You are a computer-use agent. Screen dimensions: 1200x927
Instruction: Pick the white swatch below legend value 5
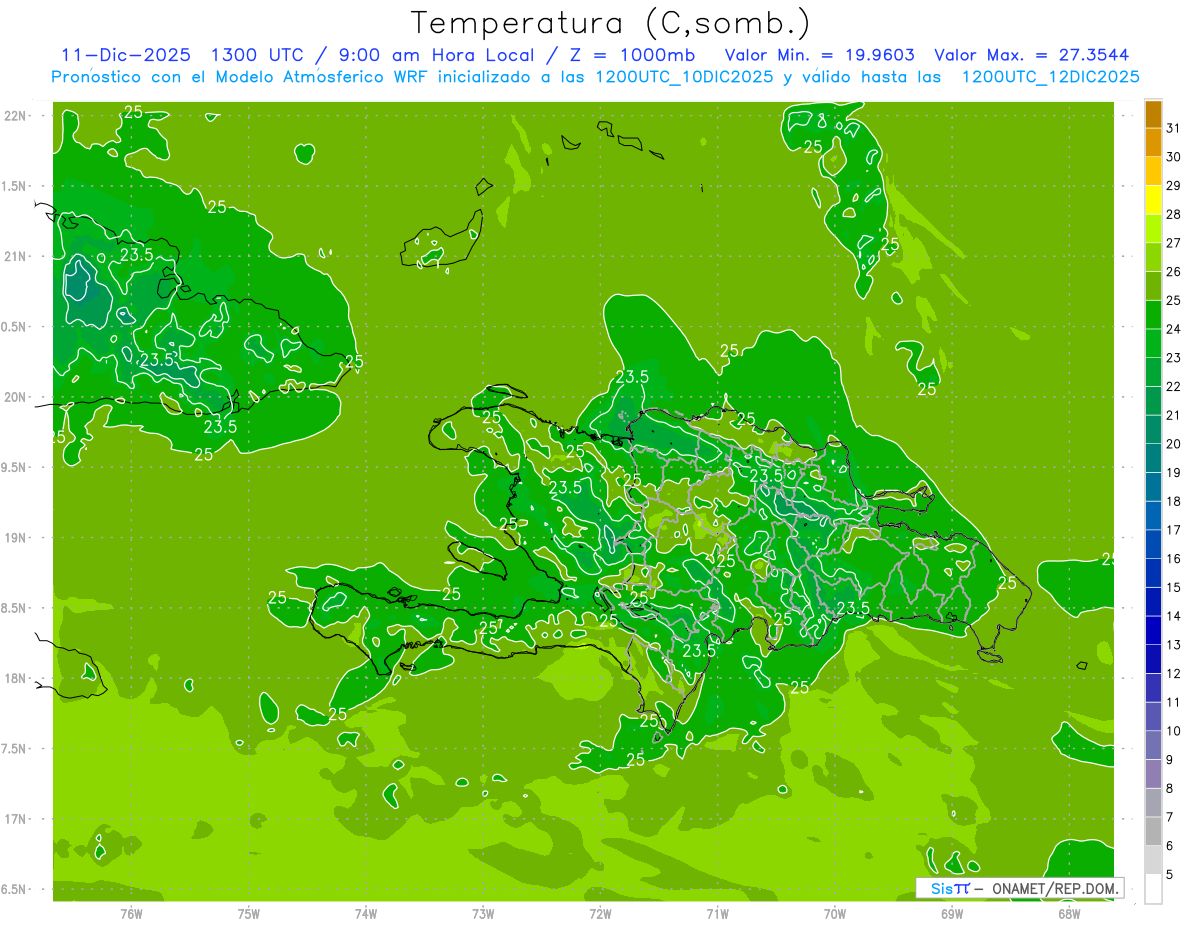1153,889
